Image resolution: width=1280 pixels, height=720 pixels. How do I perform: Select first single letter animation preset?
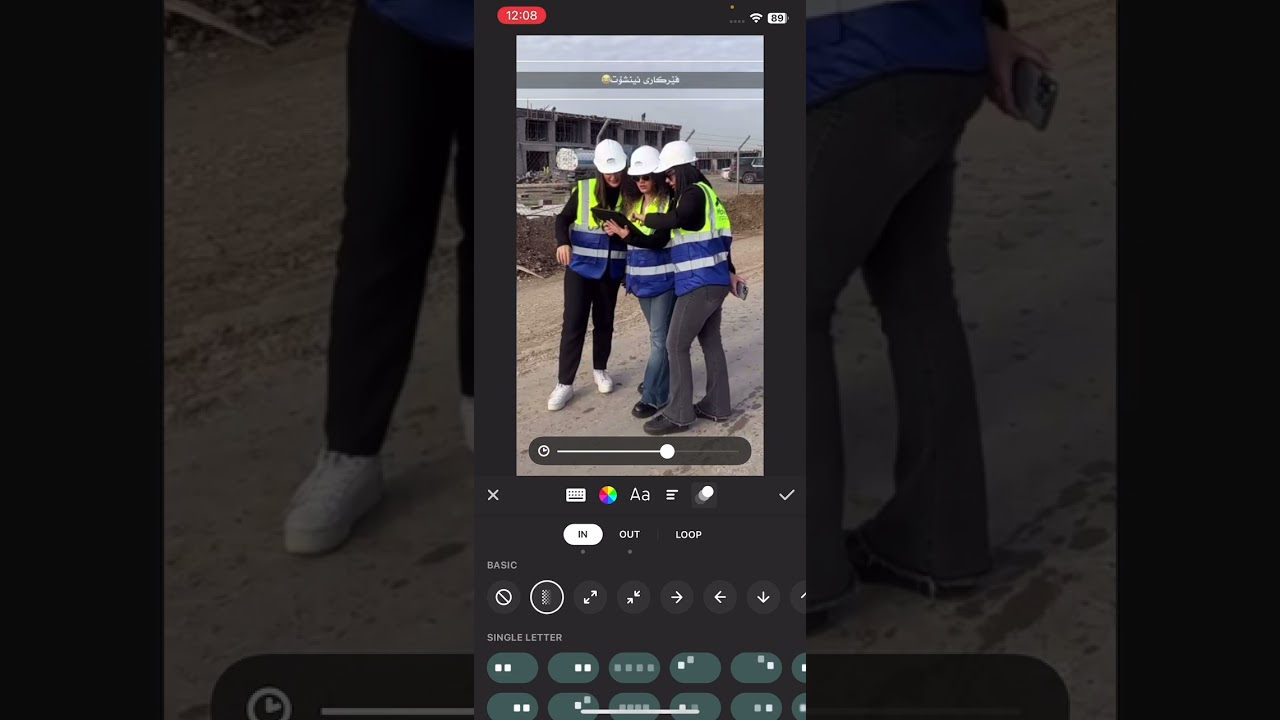click(513, 668)
